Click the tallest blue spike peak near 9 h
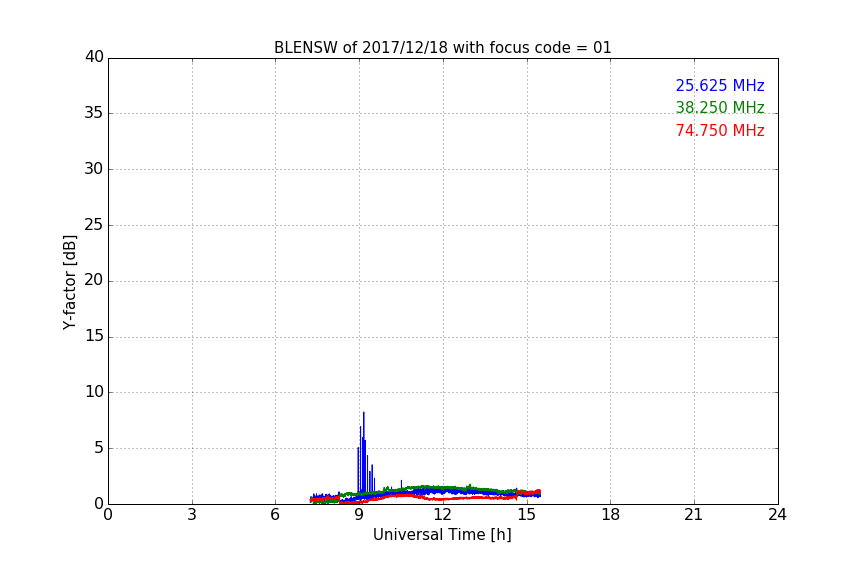Viewport: 864px width, 576px height. (364, 413)
